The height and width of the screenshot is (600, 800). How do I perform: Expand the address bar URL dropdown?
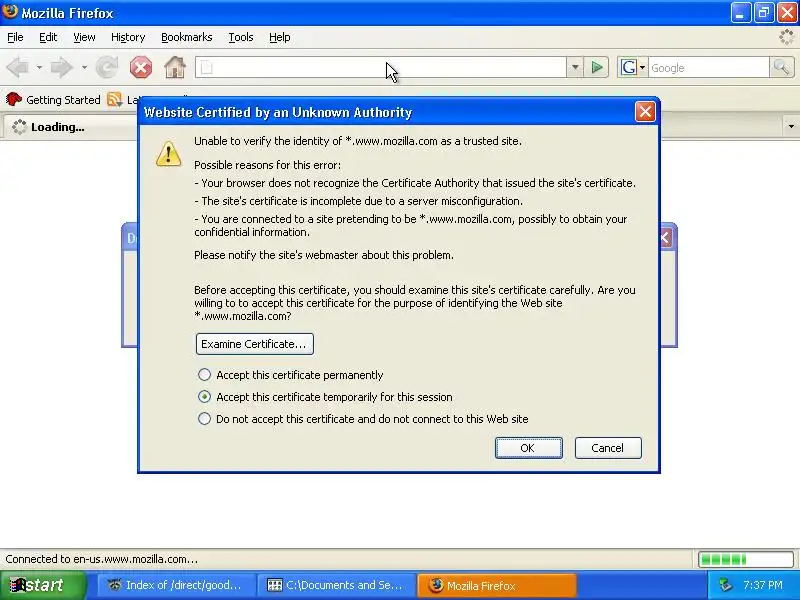pos(575,67)
